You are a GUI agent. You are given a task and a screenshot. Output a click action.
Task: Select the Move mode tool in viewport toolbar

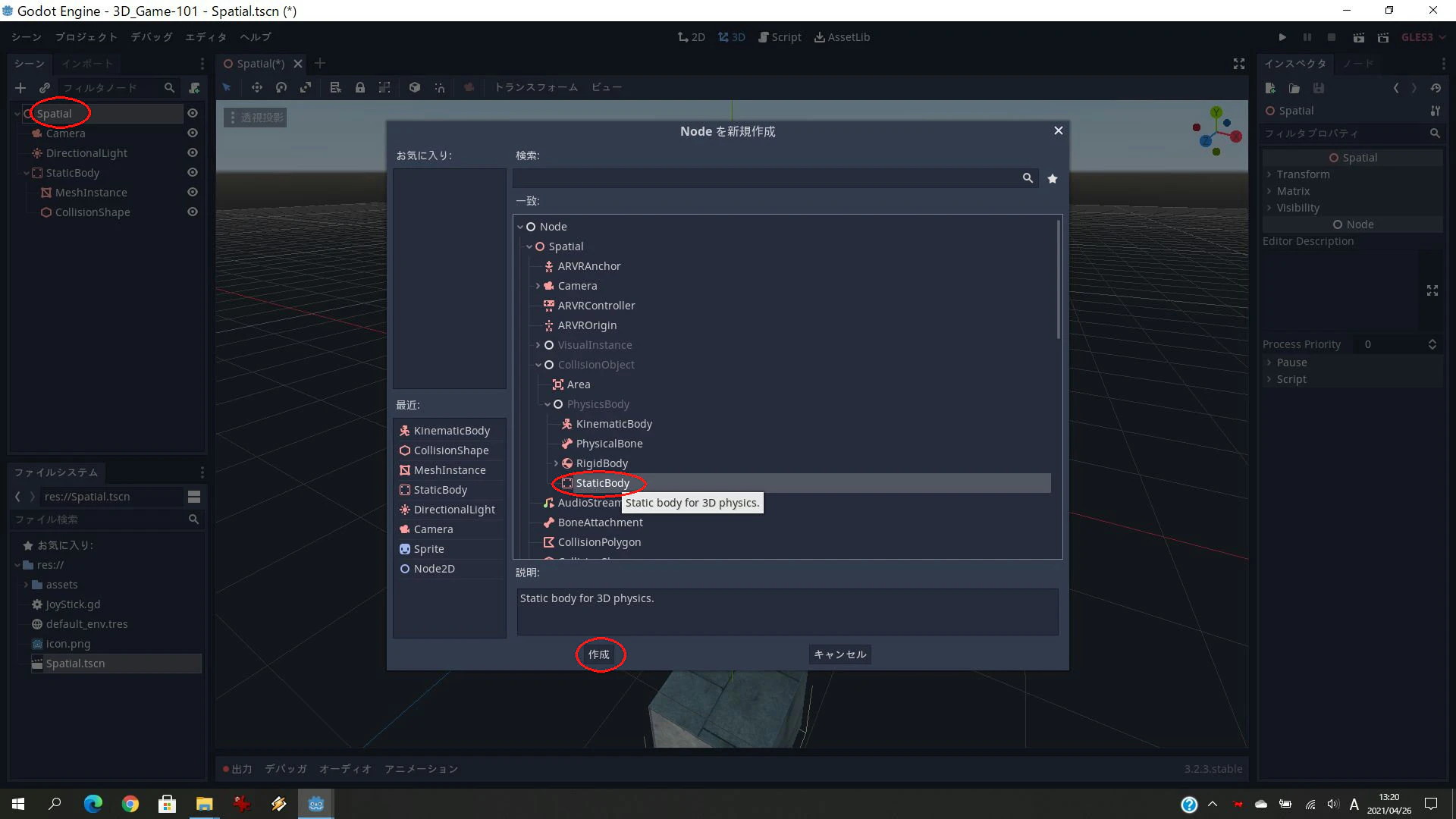tap(257, 87)
